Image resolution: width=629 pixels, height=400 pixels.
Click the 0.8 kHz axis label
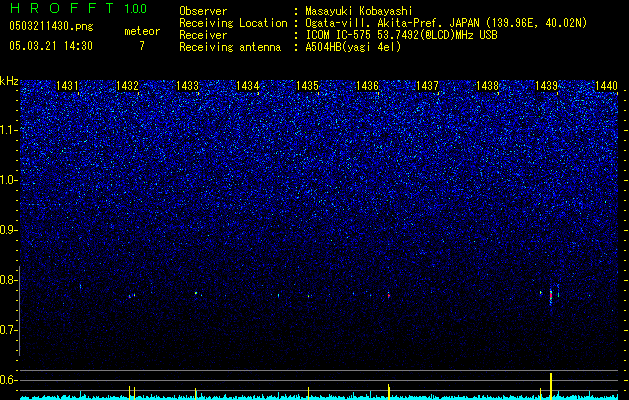pyautogui.click(x=8, y=280)
